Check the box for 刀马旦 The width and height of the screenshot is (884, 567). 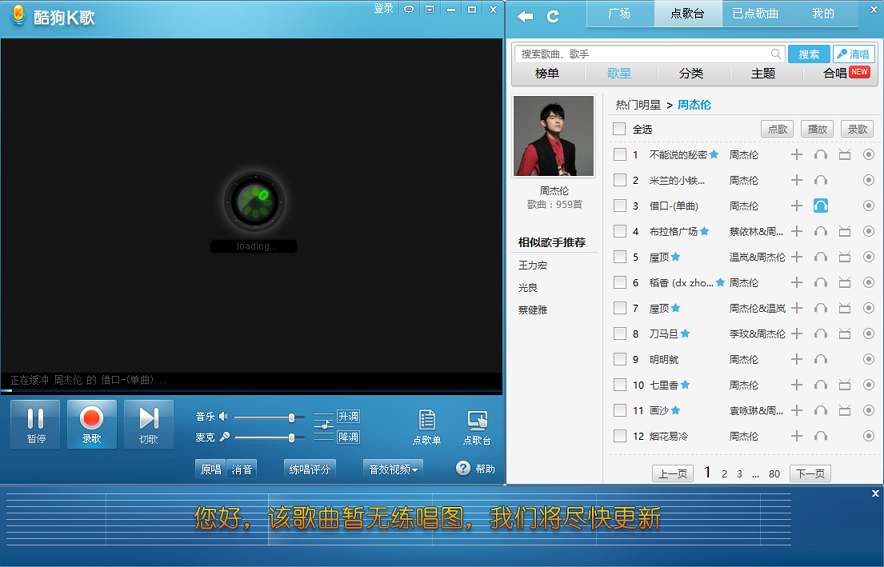(620, 334)
